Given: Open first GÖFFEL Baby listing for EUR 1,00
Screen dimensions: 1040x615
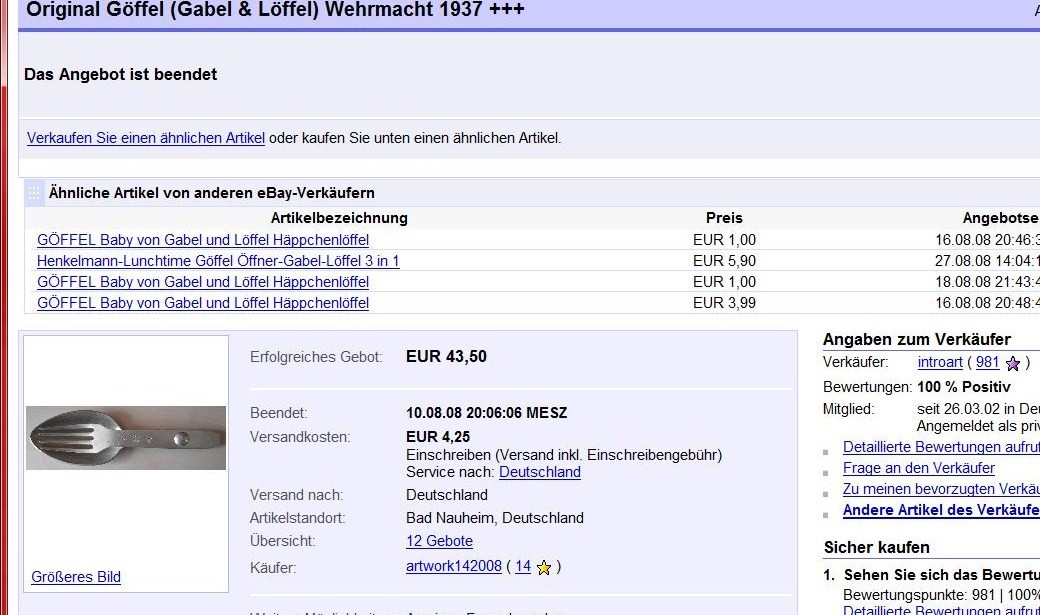Looking at the screenshot, I should (203, 240).
